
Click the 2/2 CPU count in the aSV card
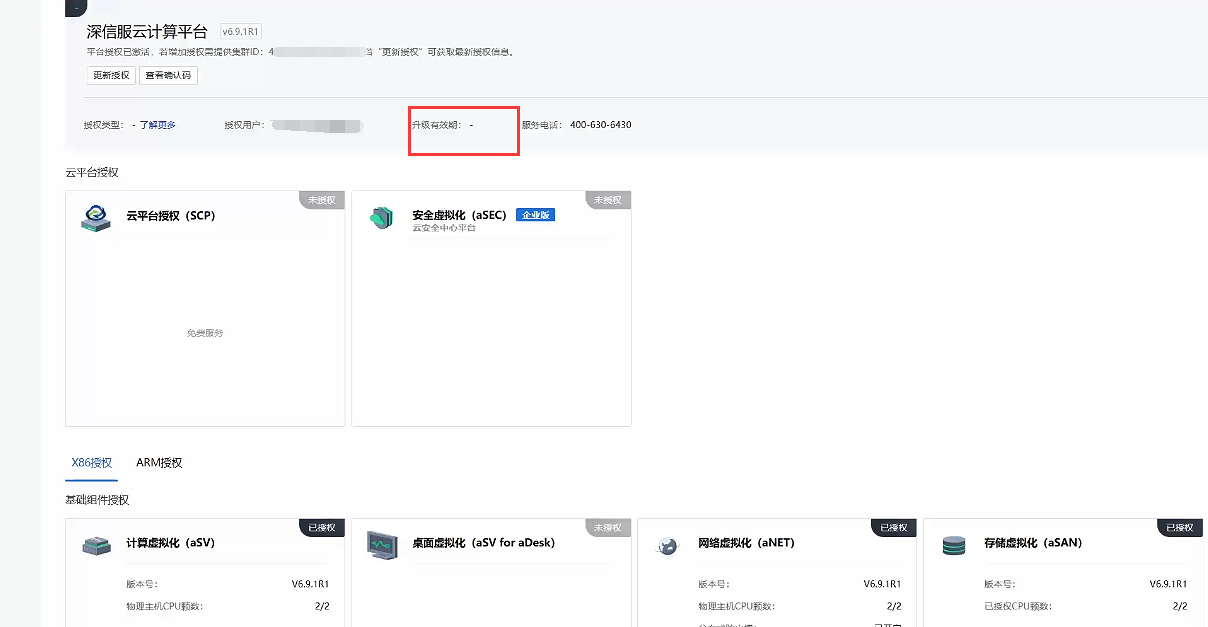pos(322,606)
